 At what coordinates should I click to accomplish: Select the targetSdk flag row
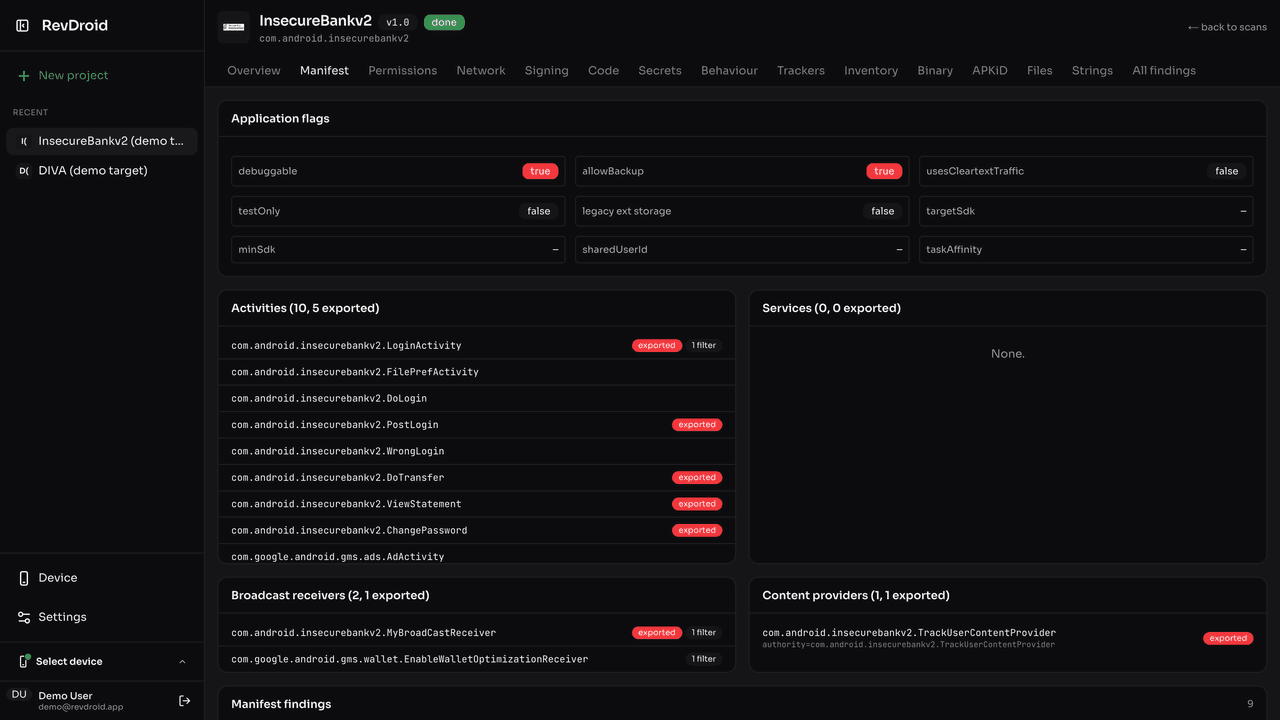[1086, 211]
